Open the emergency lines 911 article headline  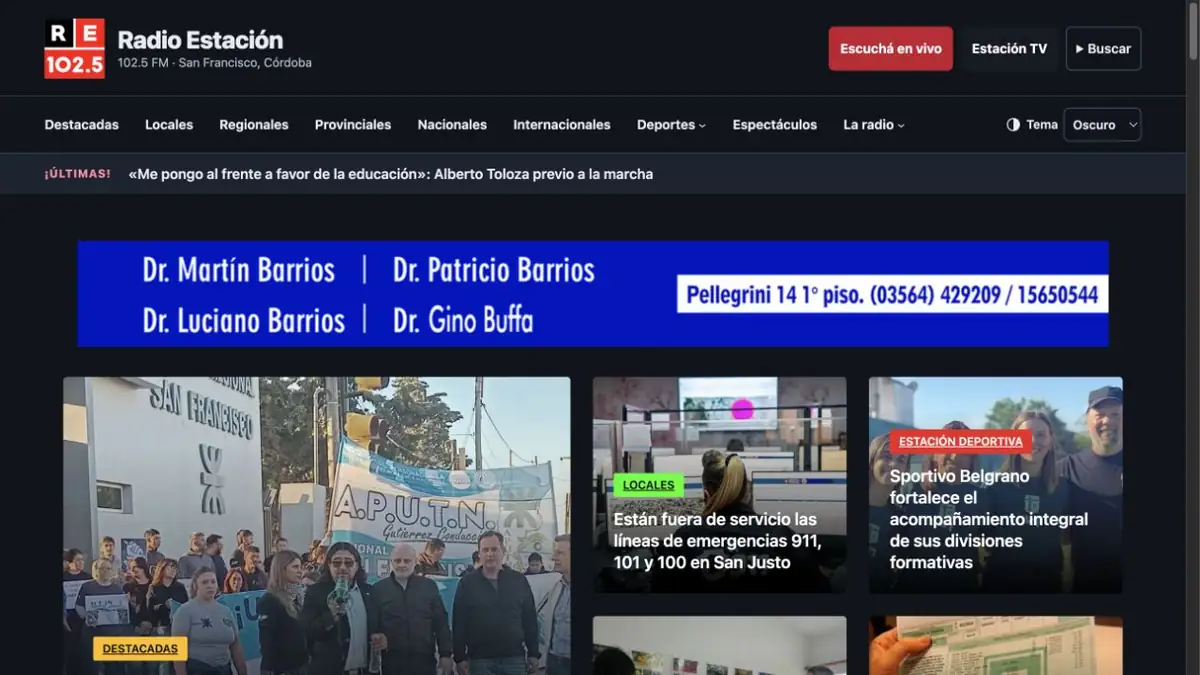click(717, 541)
